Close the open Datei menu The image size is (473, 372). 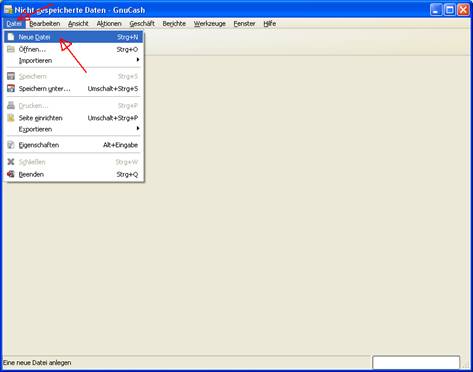[14, 24]
